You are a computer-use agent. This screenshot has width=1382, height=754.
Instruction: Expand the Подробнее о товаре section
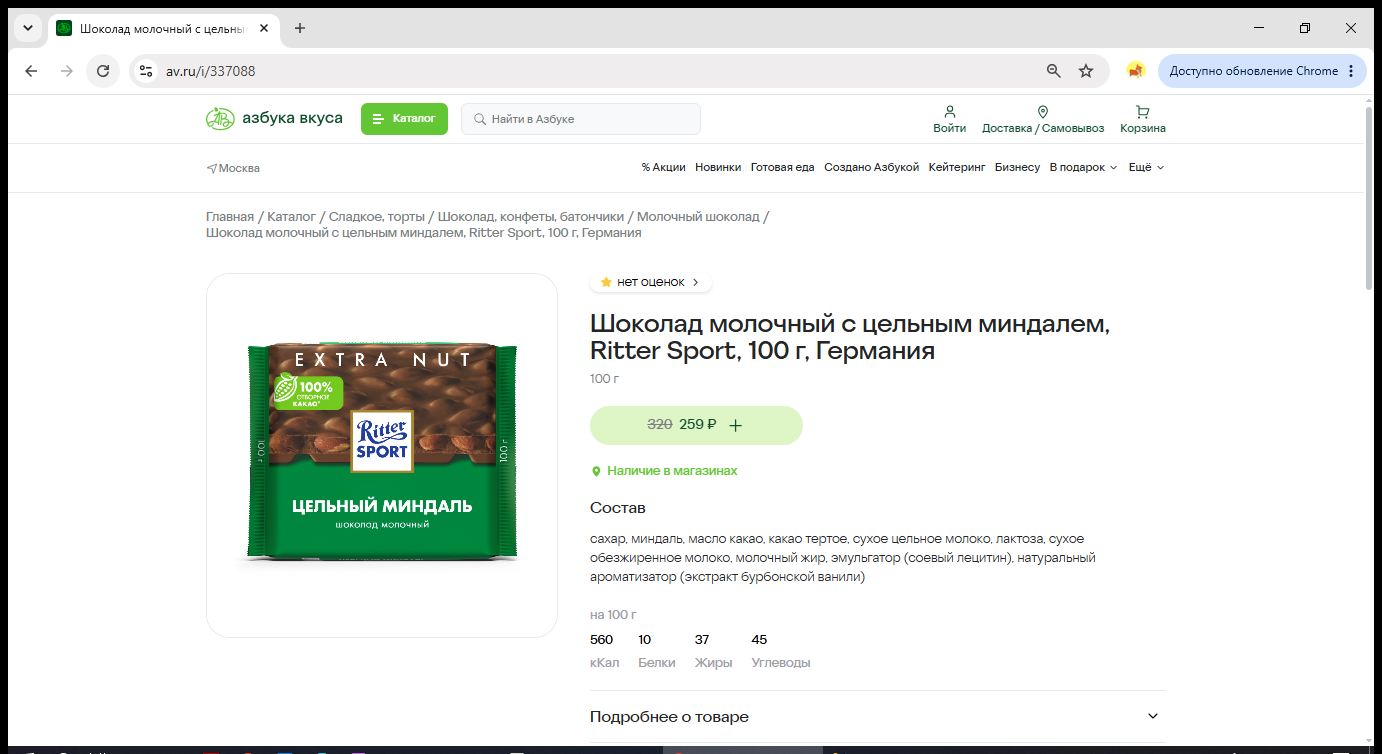878,717
